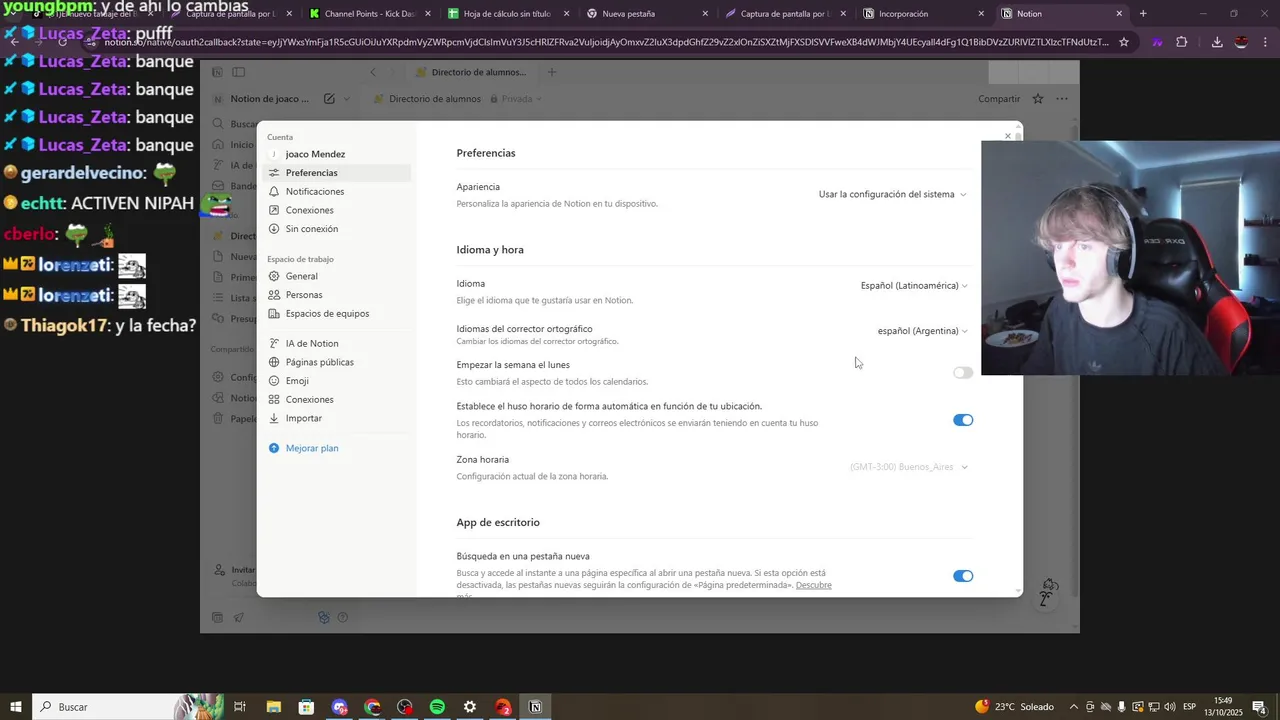
Task: Show hidden tray icons chevron
Action: click(x=1074, y=707)
